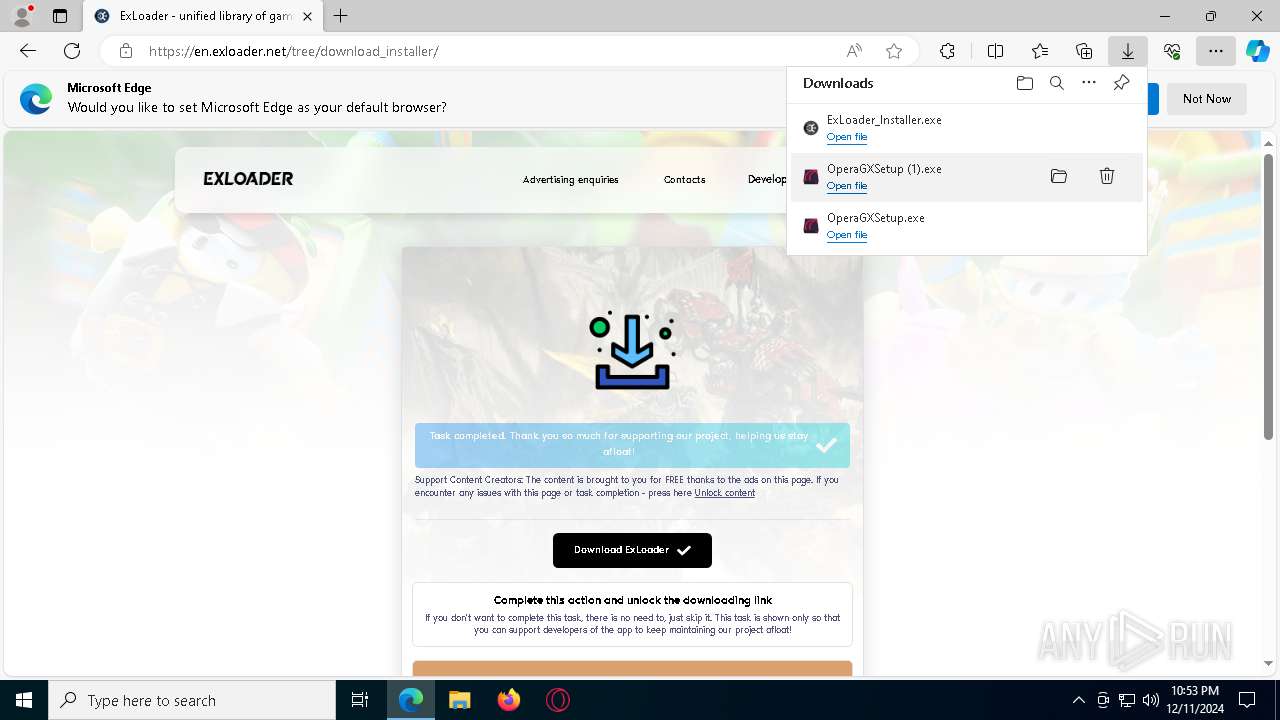Screen dimensions: 1280x720
Task: Open Browser essentials heart icon
Action: (1172, 51)
